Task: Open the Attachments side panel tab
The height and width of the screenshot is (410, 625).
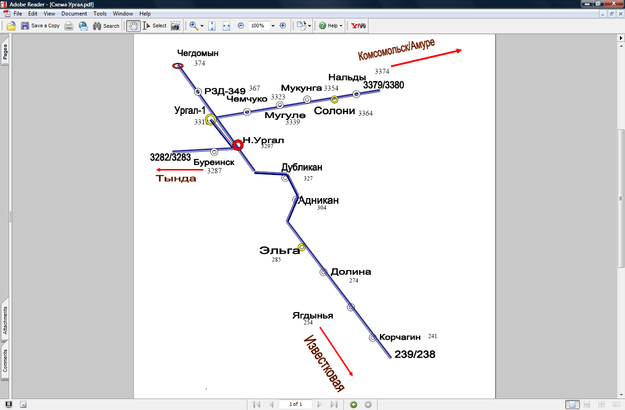Action: pos(5,320)
